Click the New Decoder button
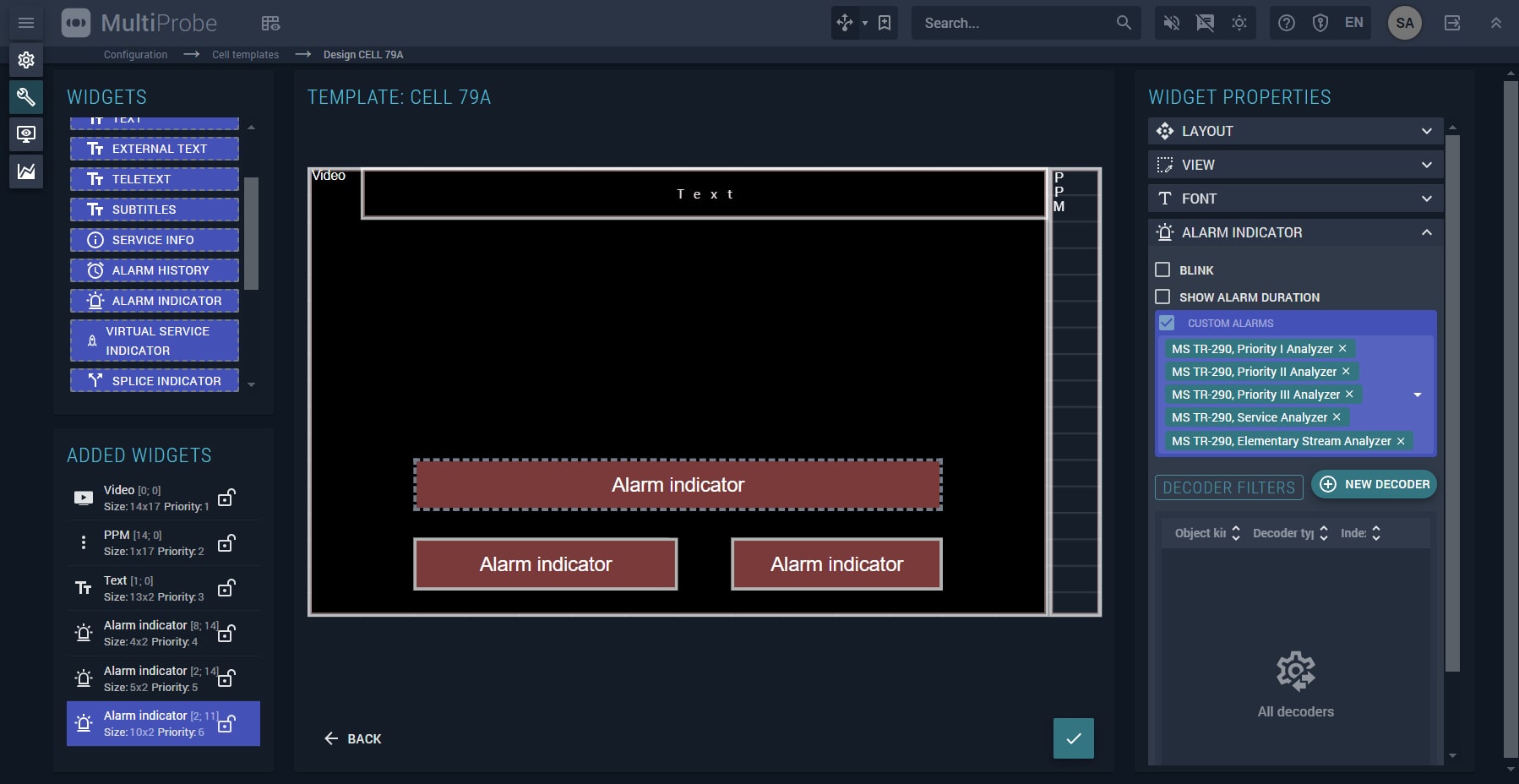This screenshot has width=1519, height=784. (x=1374, y=484)
